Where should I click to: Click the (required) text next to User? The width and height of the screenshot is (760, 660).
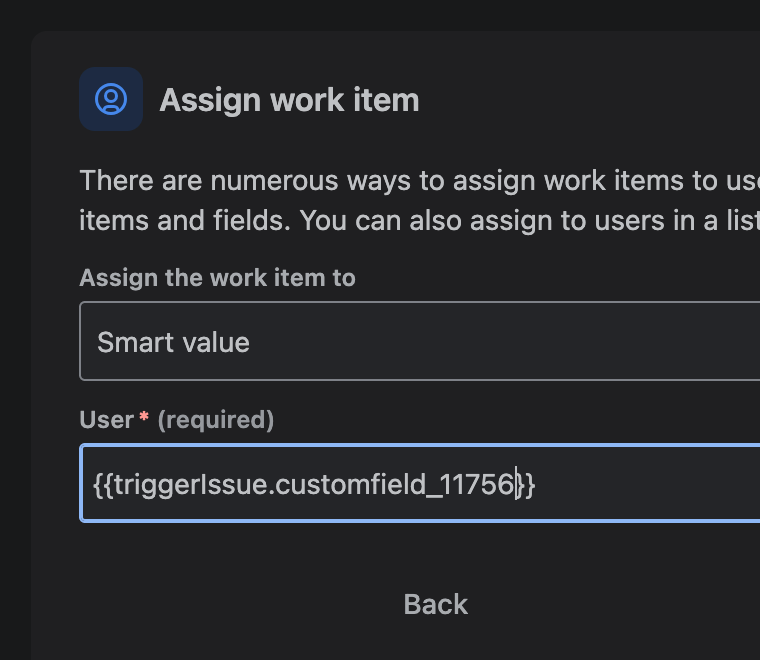click(x=216, y=420)
